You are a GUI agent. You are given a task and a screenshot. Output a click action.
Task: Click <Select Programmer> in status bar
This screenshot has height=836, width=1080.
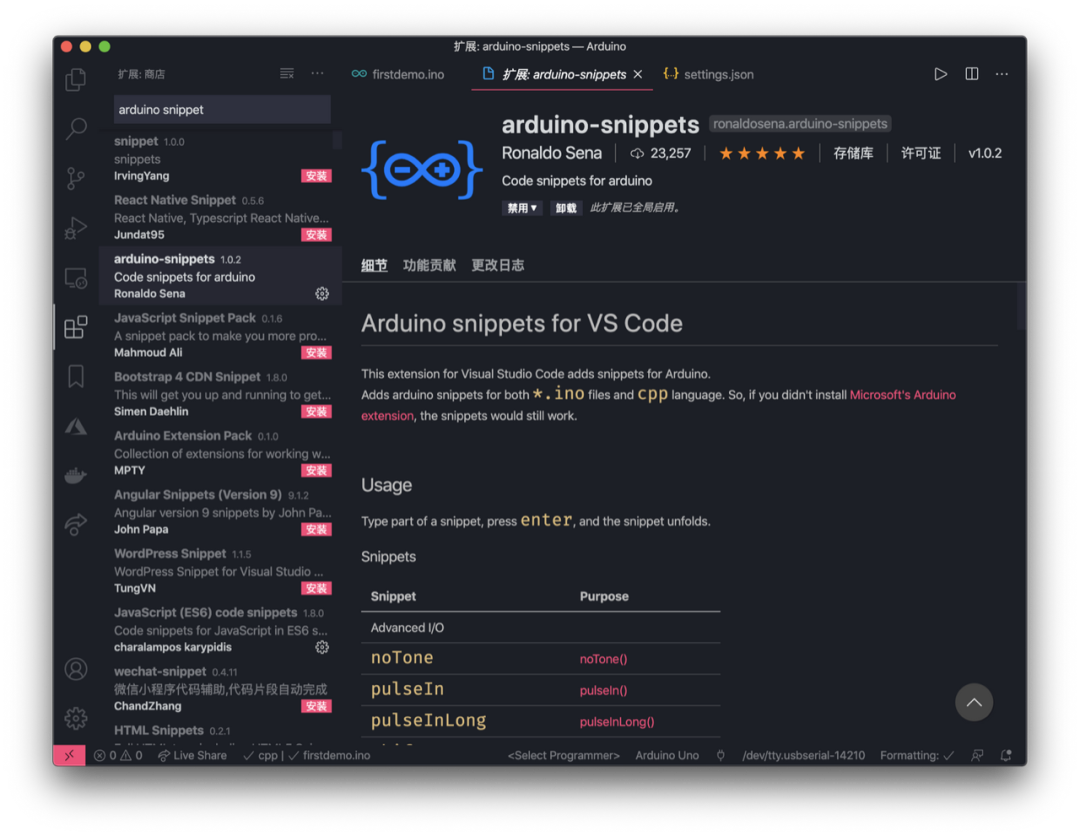click(563, 755)
